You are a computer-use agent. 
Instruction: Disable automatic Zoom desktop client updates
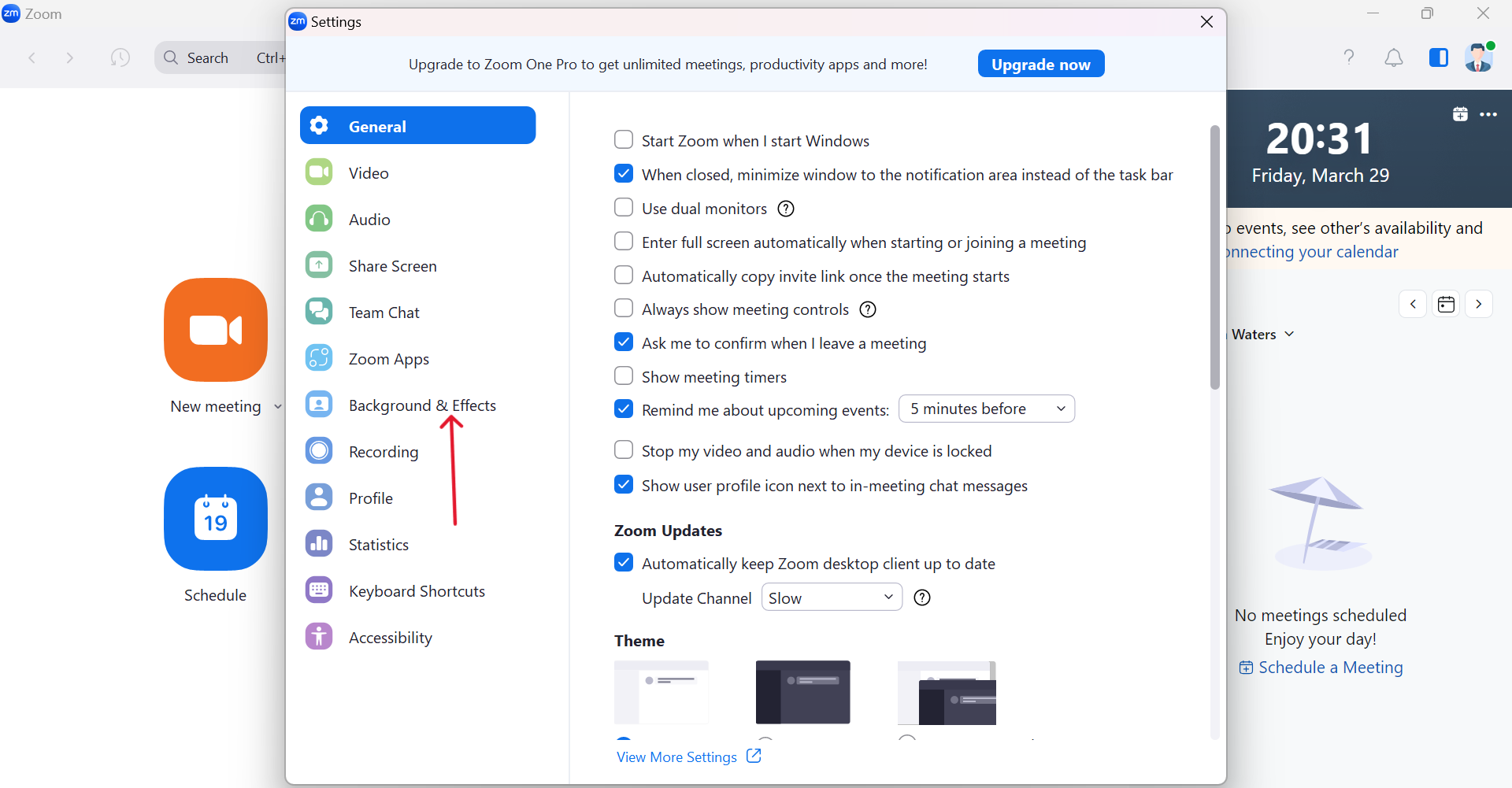click(624, 563)
